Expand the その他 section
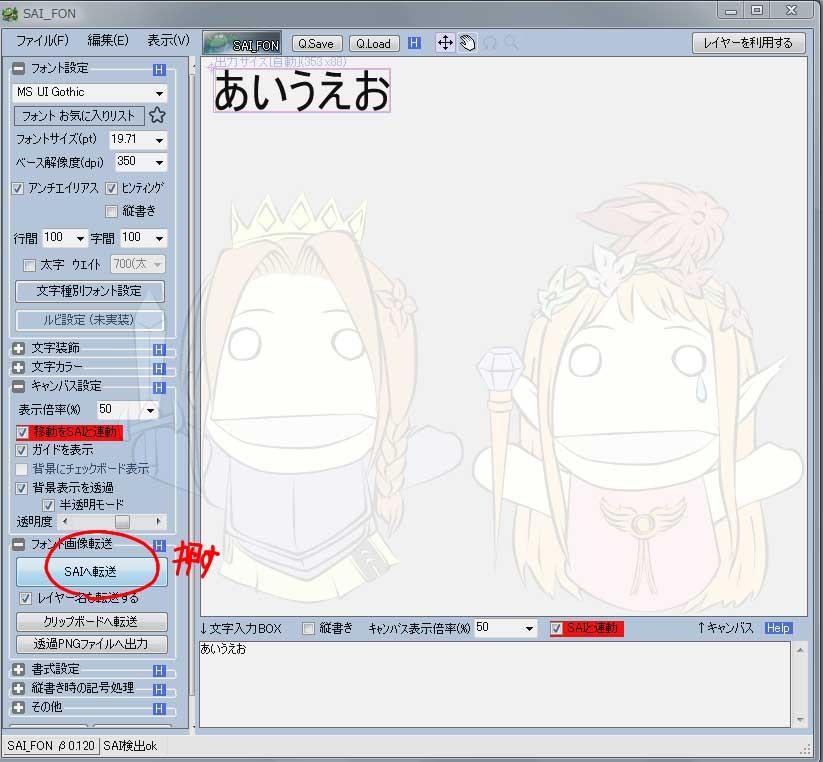Screen dimensions: 823x762 (18, 707)
